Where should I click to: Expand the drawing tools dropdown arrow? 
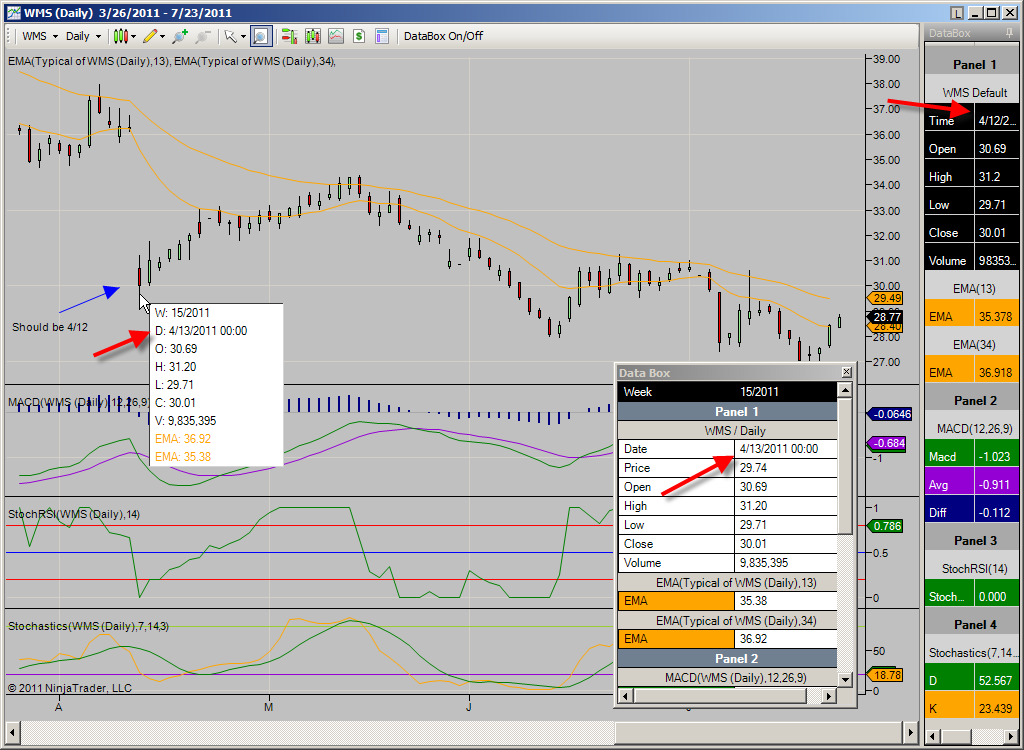pyautogui.click(x=163, y=37)
